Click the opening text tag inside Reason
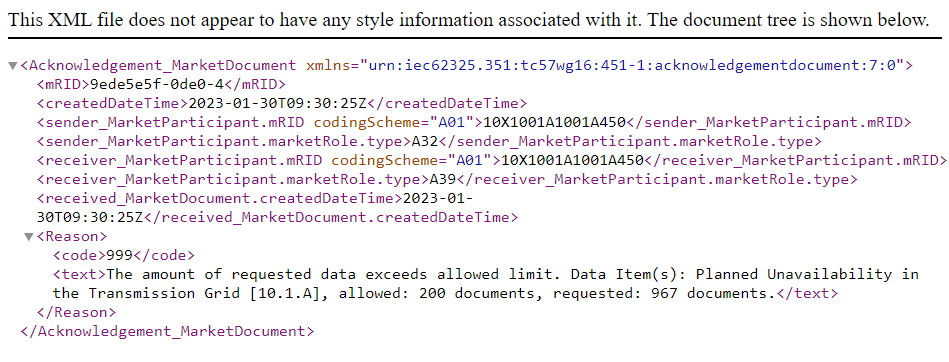Viewport: 949px width, 362px height. [x=80, y=274]
